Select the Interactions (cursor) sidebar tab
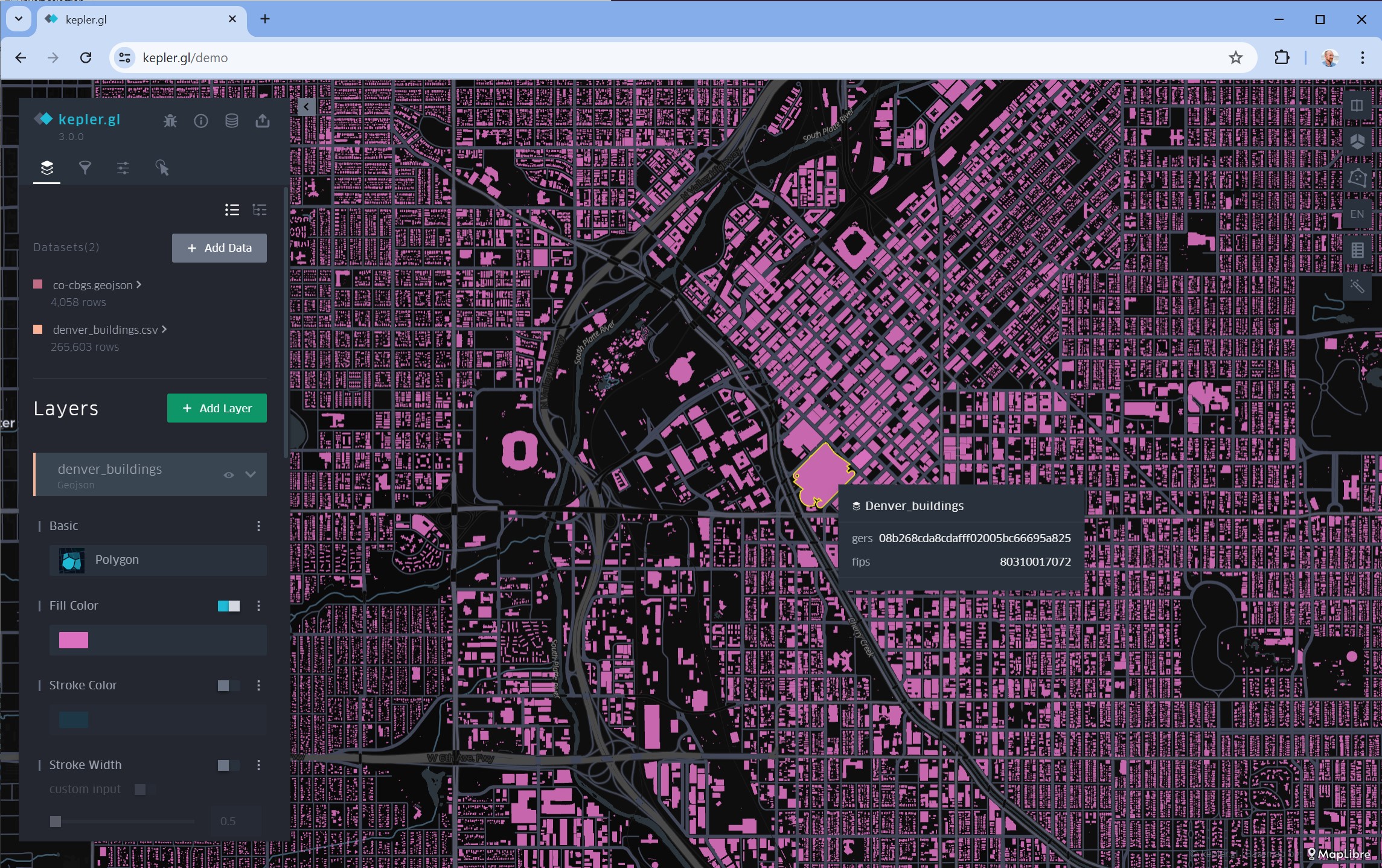 click(162, 168)
